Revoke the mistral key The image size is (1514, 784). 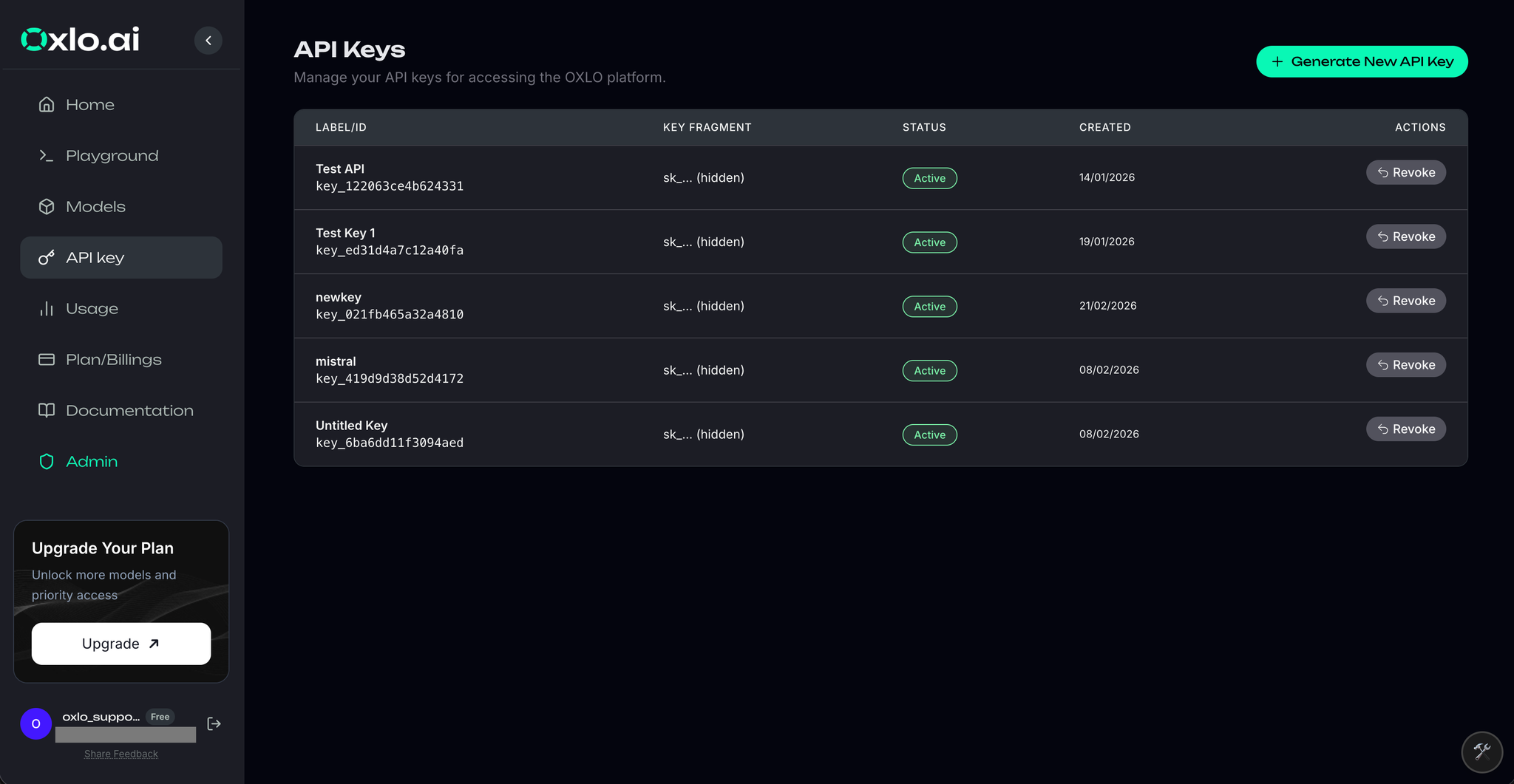point(1405,364)
